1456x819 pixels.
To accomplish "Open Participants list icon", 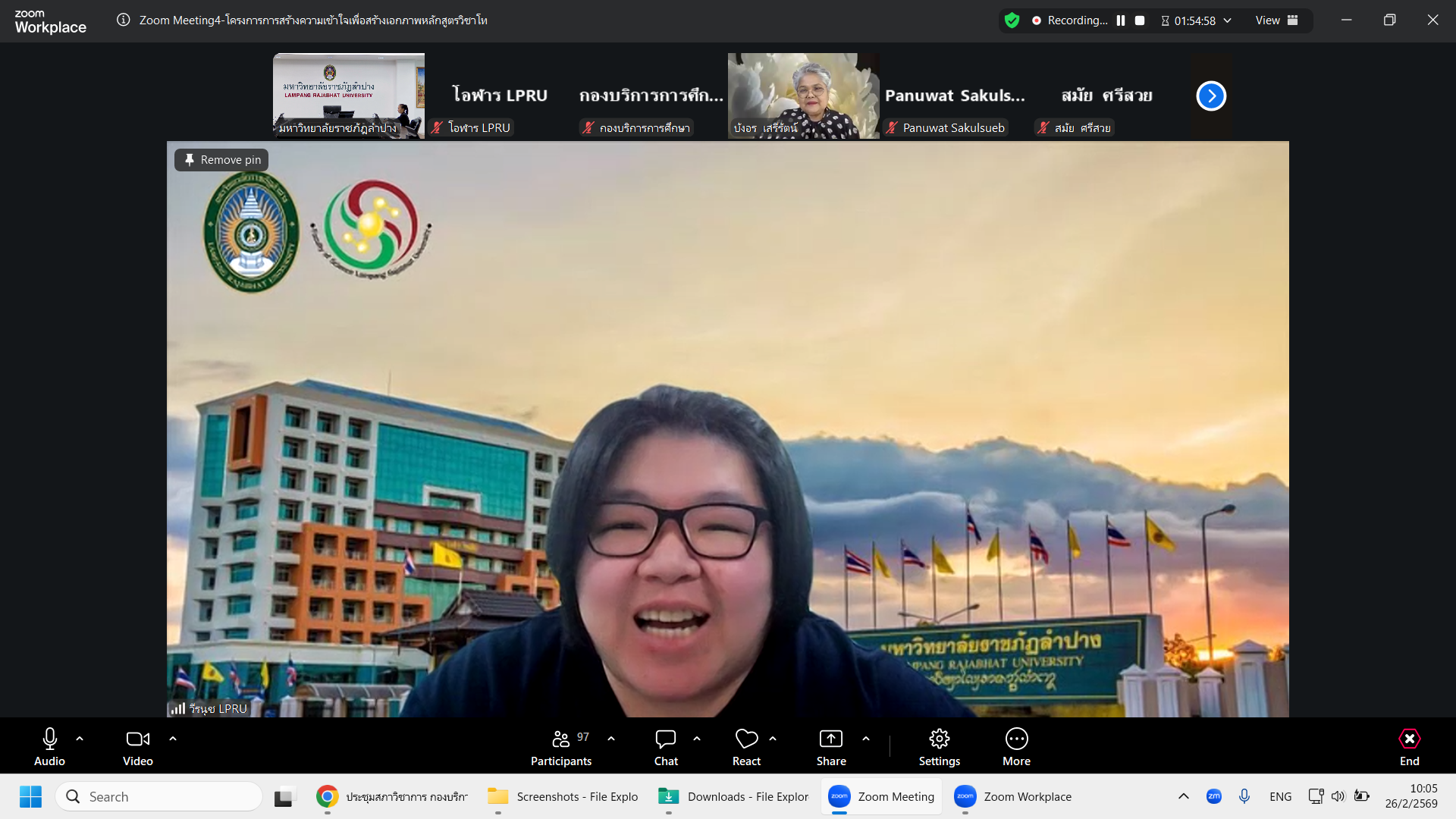I will (561, 739).
